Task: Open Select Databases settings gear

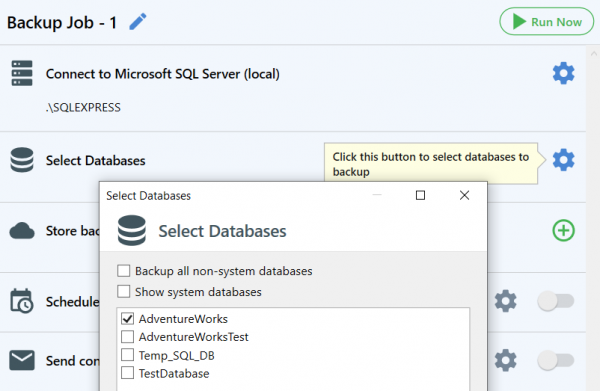Action: (563, 160)
